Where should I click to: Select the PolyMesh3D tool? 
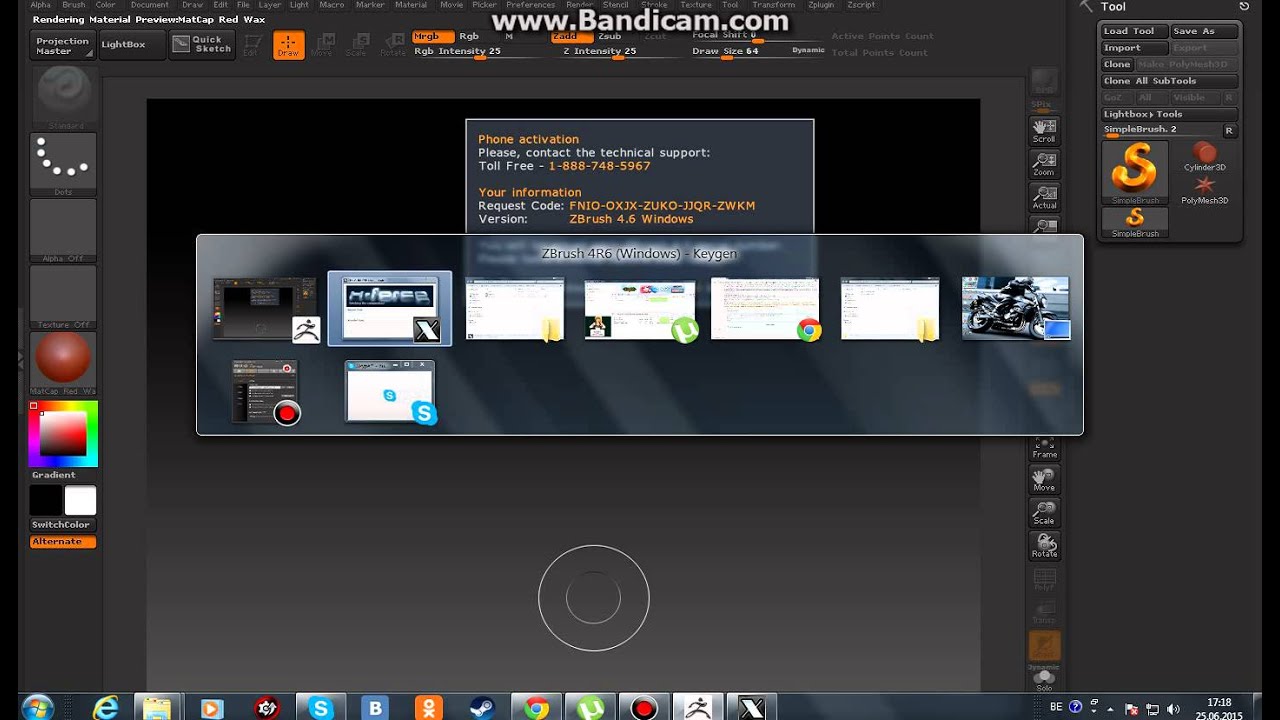point(1204,189)
